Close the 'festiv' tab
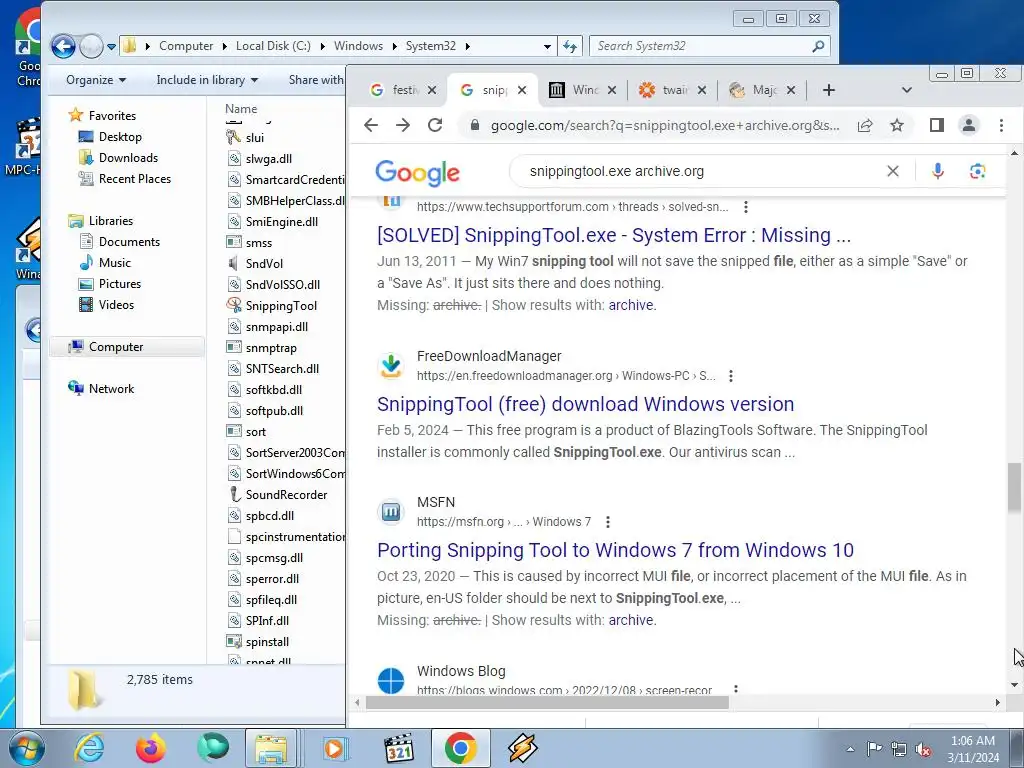The image size is (1024, 768). click(x=432, y=90)
